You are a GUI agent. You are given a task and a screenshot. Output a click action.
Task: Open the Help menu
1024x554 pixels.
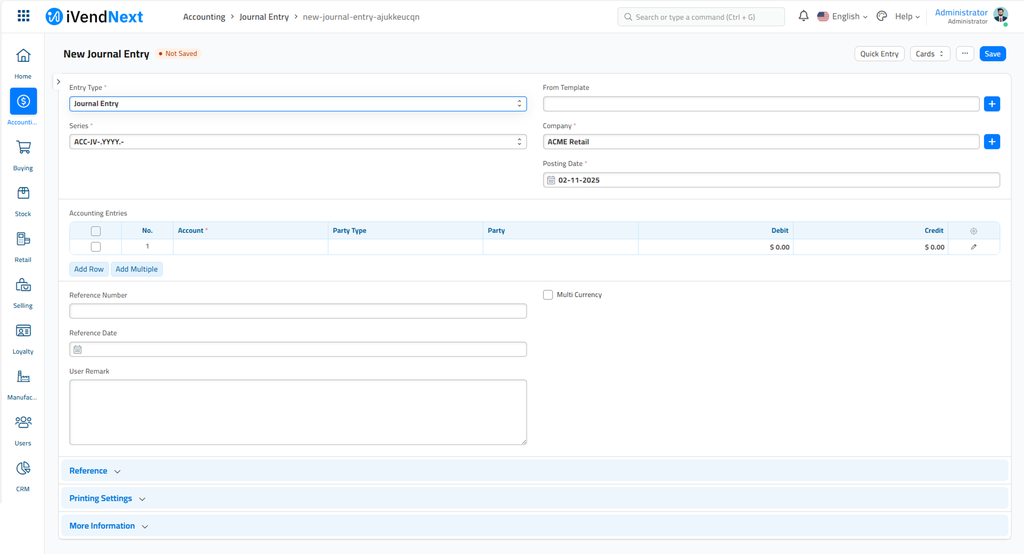point(907,16)
